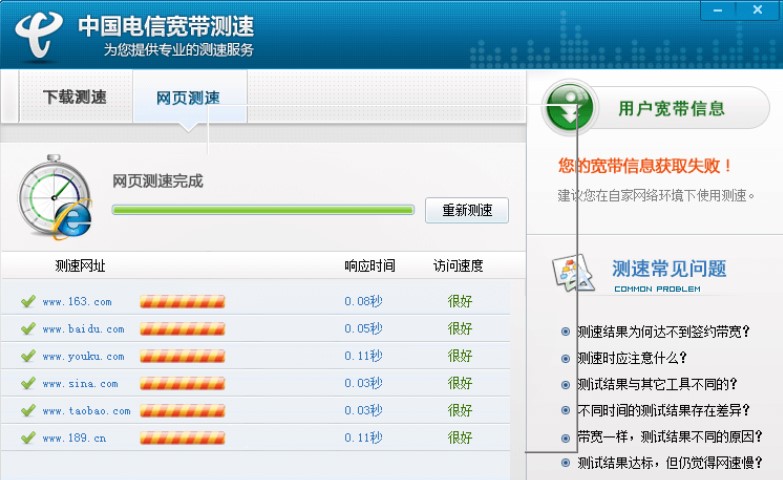783x480 pixels.
Task: Open FAQ 测试结果达标，但仍觉得网速慢？
Action: pyautogui.click(x=670, y=463)
